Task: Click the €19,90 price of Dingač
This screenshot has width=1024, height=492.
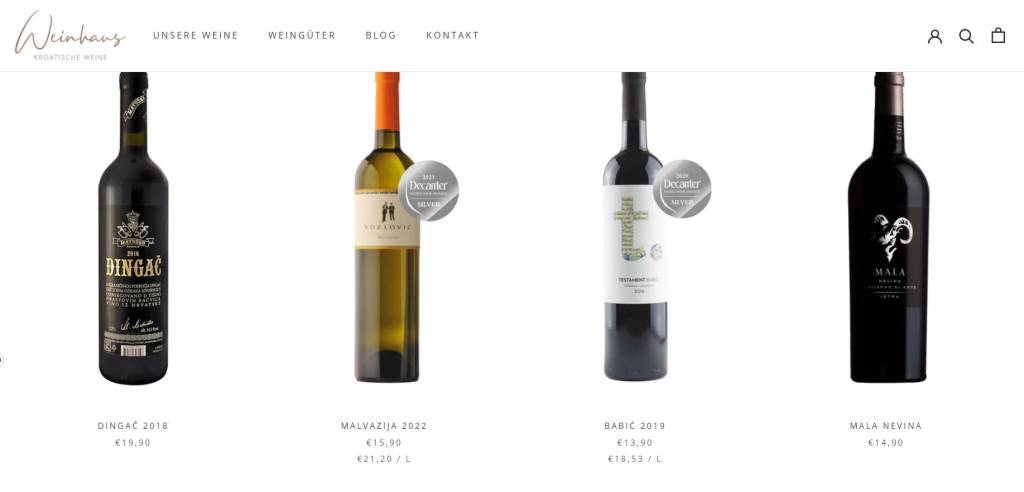Action: (133, 443)
